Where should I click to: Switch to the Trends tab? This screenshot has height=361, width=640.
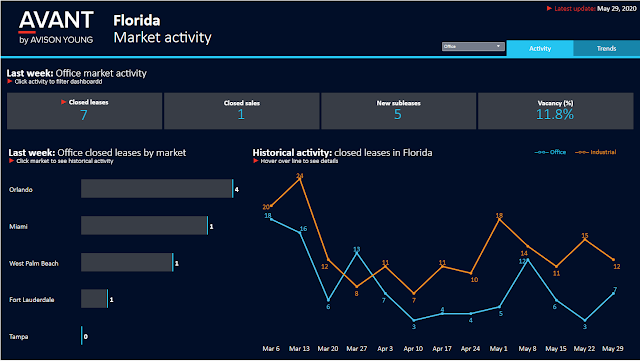pos(606,49)
